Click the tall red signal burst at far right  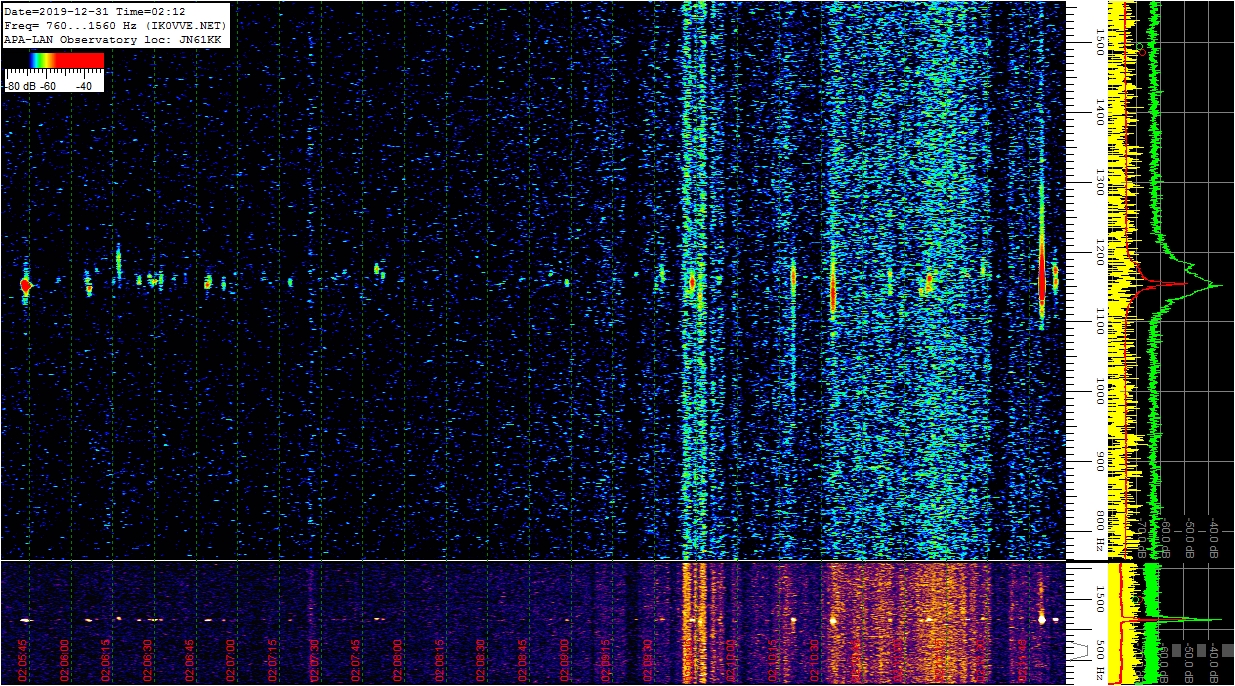click(x=1041, y=272)
